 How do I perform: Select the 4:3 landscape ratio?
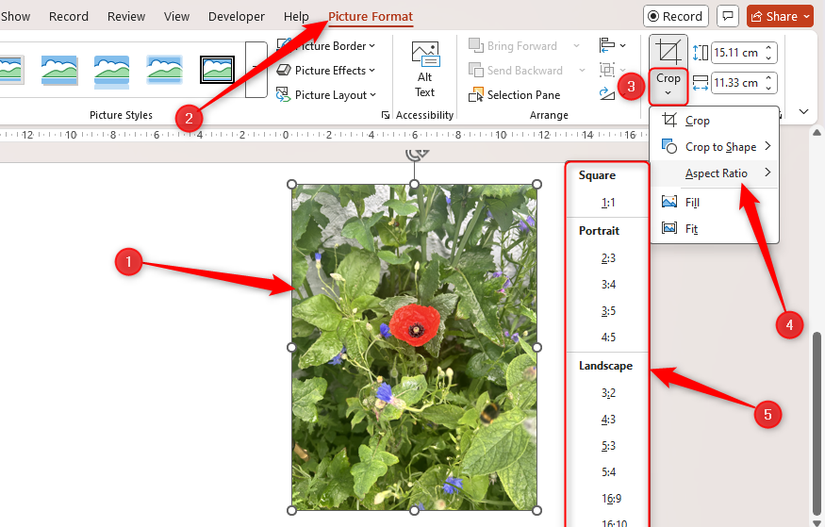tap(608, 419)
